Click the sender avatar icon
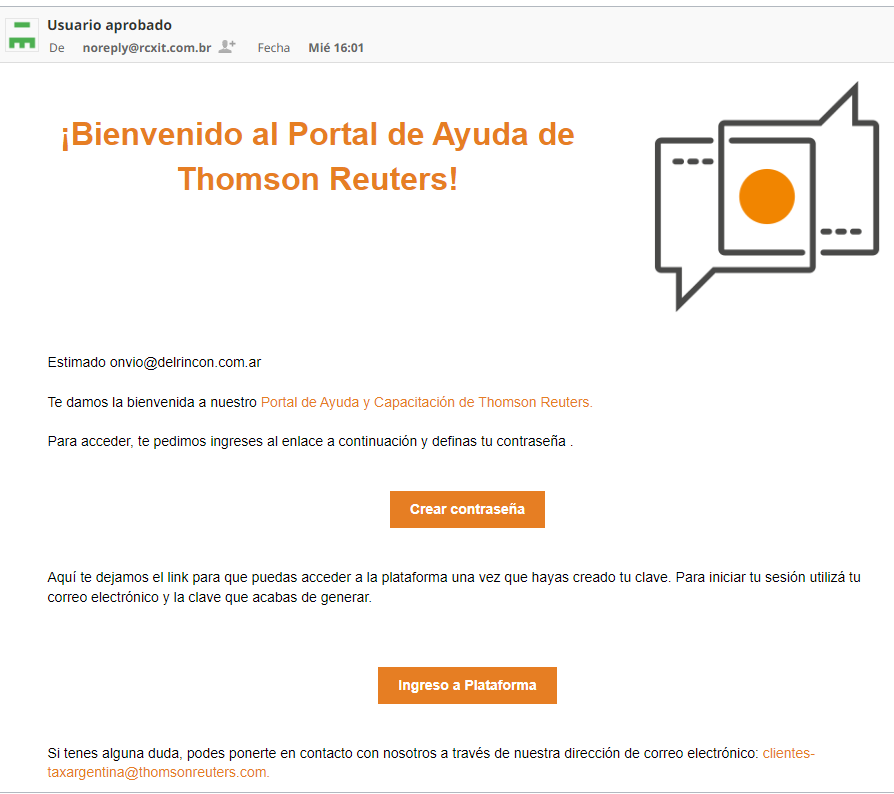 pos(22,35)
